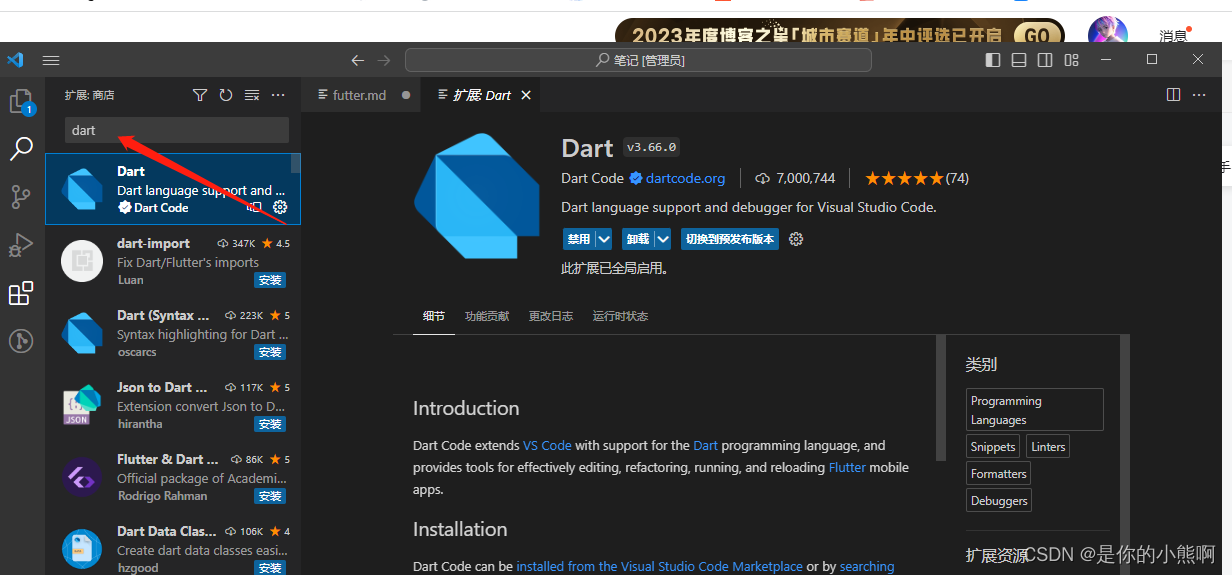Click sync-ignored icon on Dart list item

tap(254, 207)
